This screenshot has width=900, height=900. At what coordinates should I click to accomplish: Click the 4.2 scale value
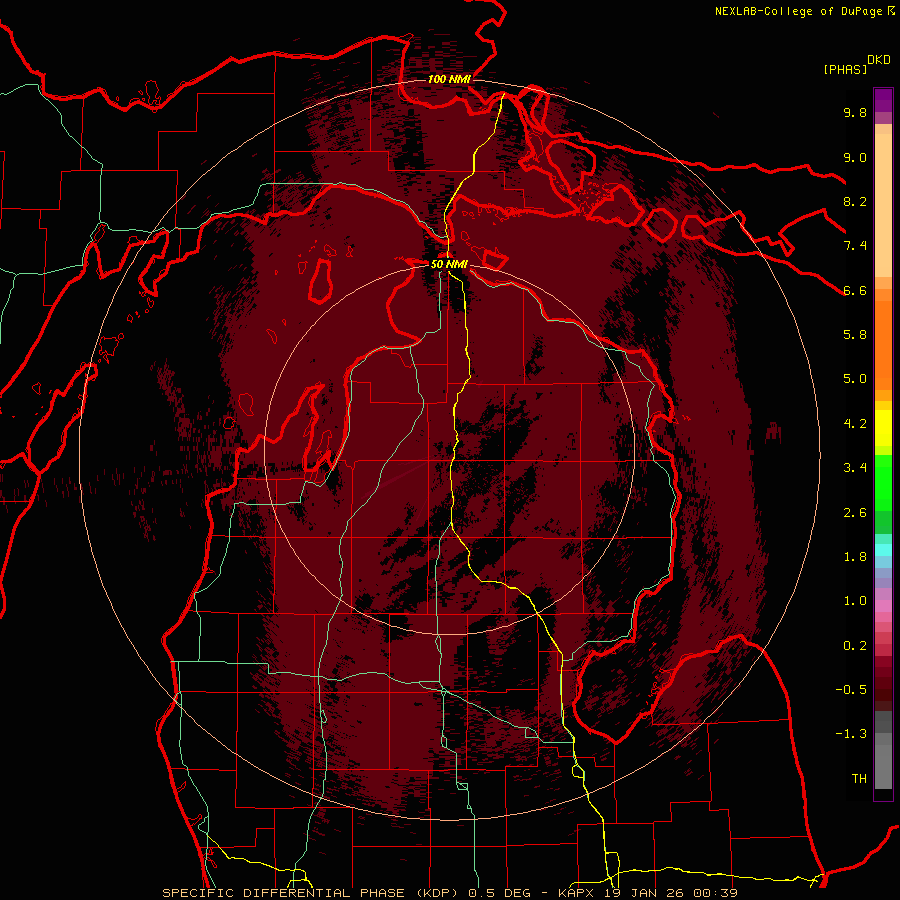[855, 424]
